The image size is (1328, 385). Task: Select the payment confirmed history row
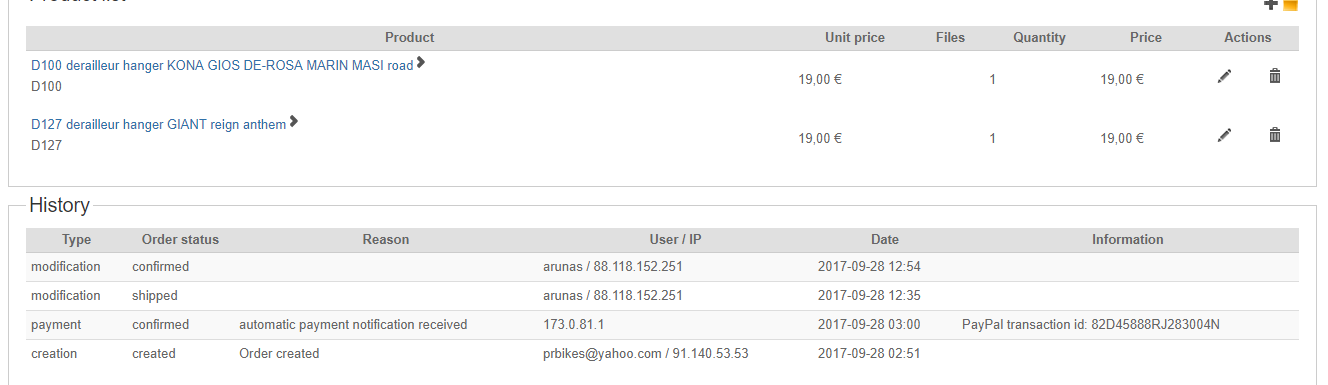click(x=662, y=325)
